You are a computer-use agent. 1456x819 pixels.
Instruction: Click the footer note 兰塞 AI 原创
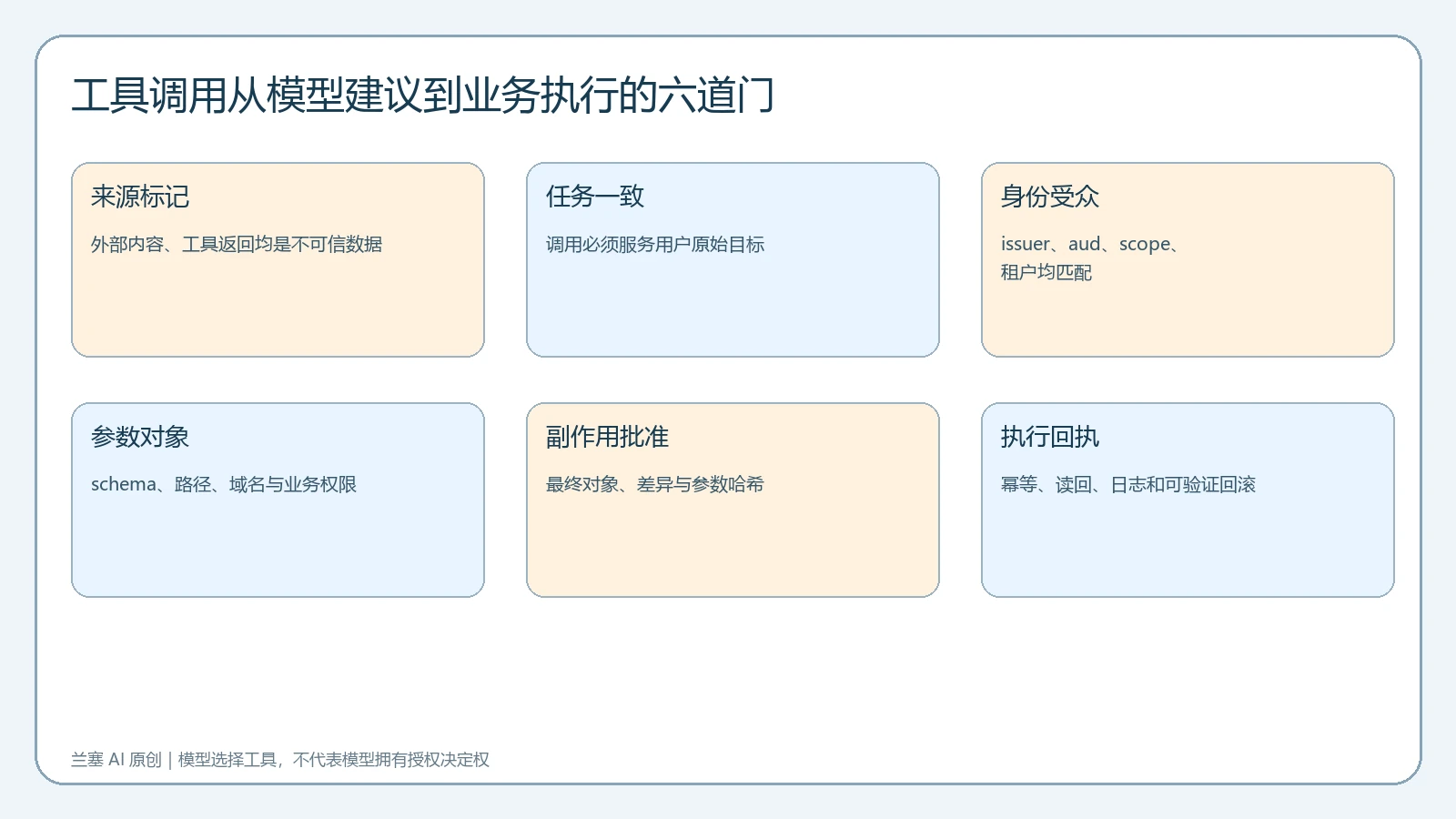pos(116,759)
